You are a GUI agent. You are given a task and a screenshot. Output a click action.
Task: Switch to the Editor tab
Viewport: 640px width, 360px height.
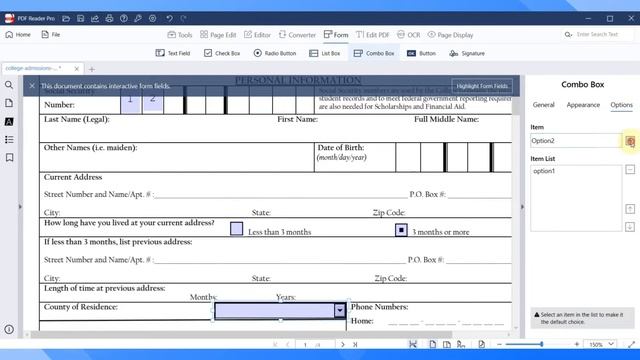click(257, 35)
